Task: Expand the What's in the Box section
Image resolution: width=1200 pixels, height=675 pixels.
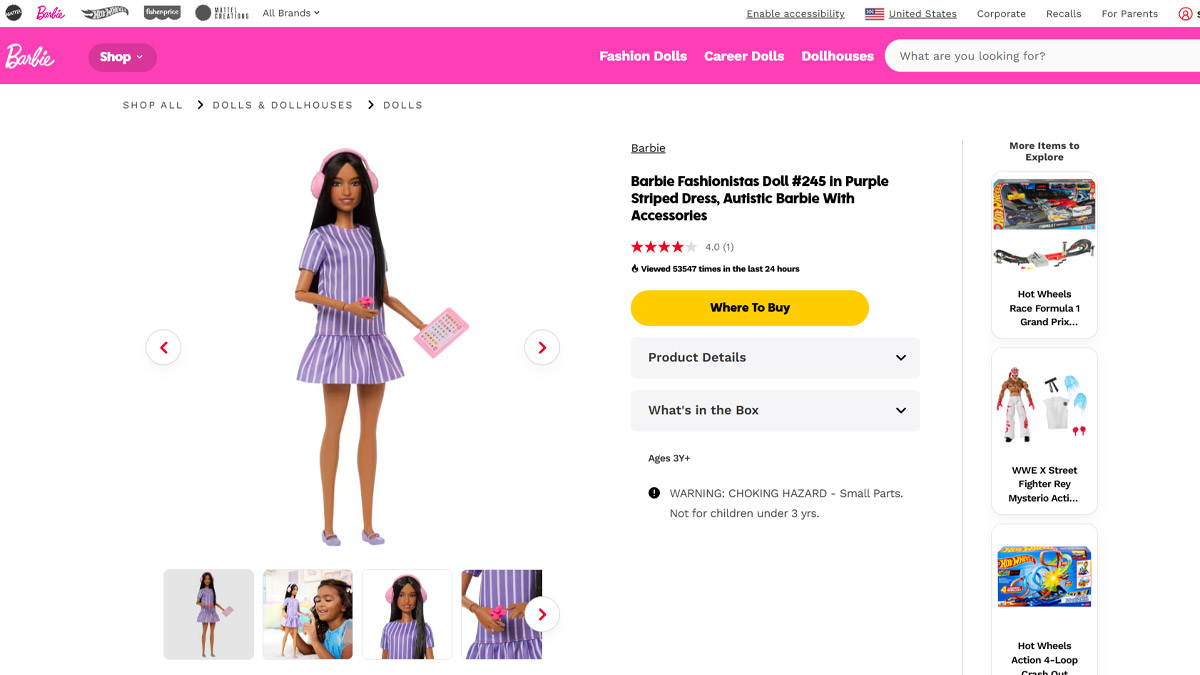Action: point(775,410)
